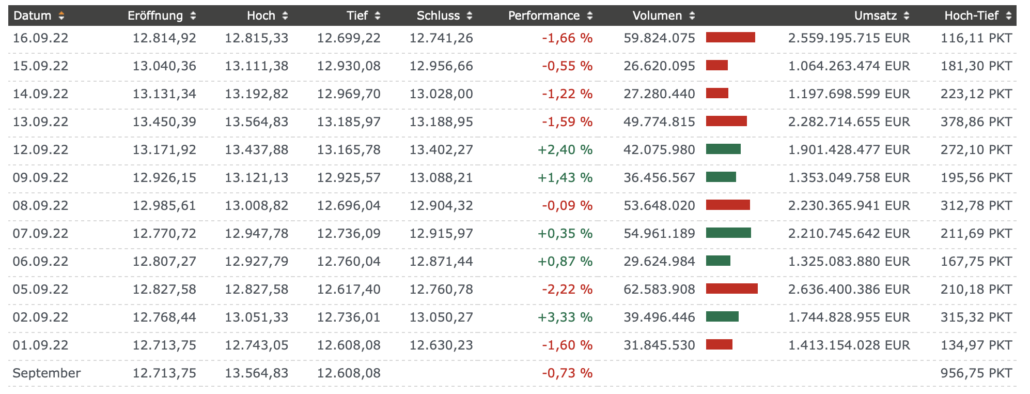Click turnover 2.636.400.386 EUR cell

849,289
